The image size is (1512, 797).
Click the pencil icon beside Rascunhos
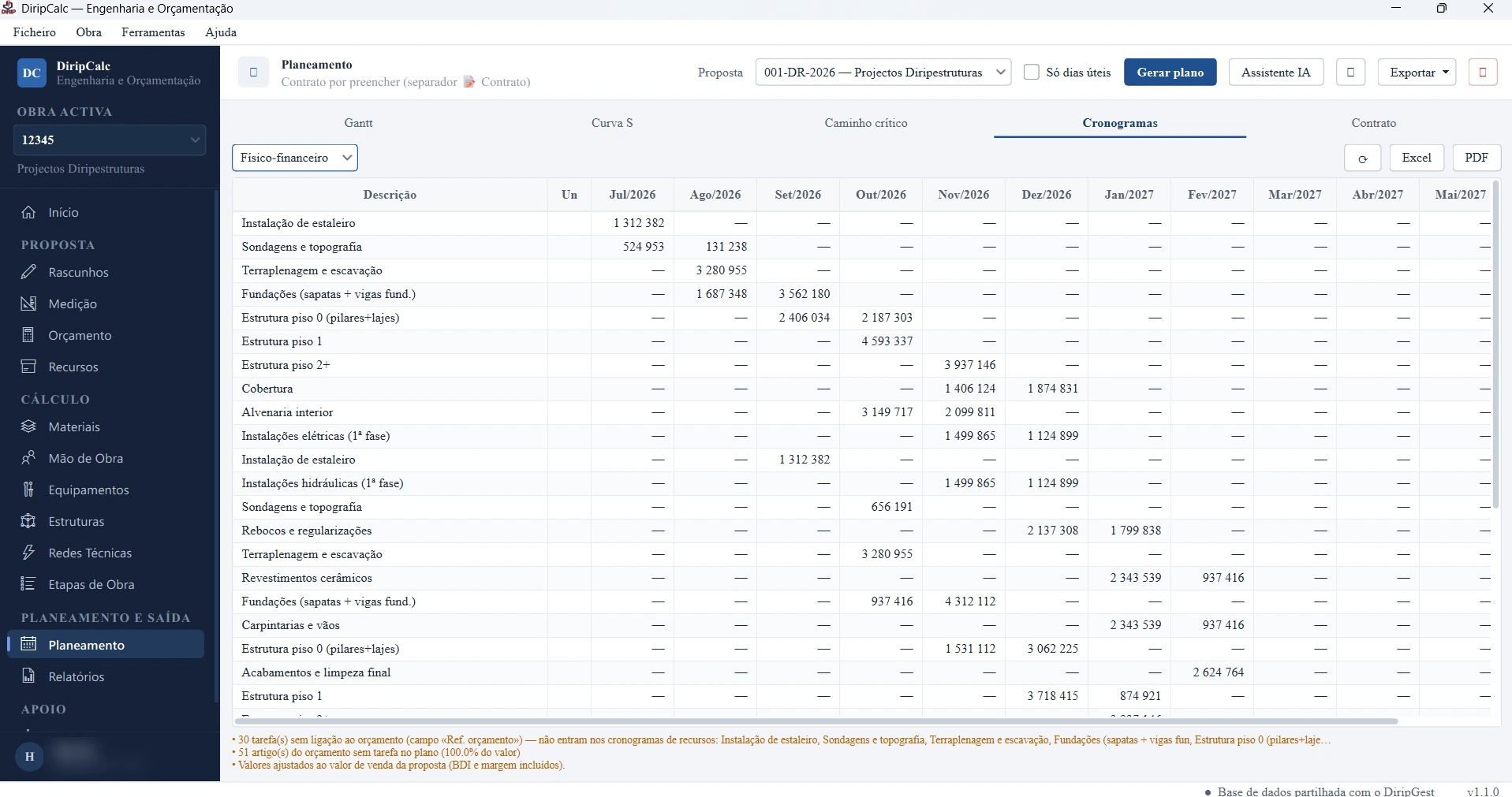point(28,272)
